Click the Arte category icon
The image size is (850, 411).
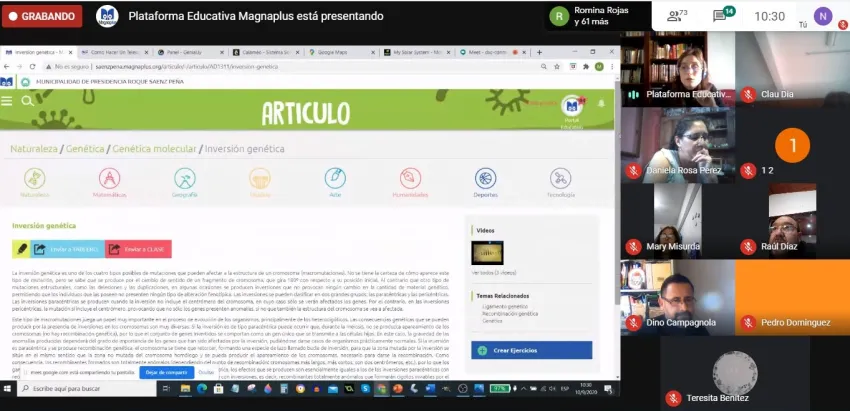[335, 178]
